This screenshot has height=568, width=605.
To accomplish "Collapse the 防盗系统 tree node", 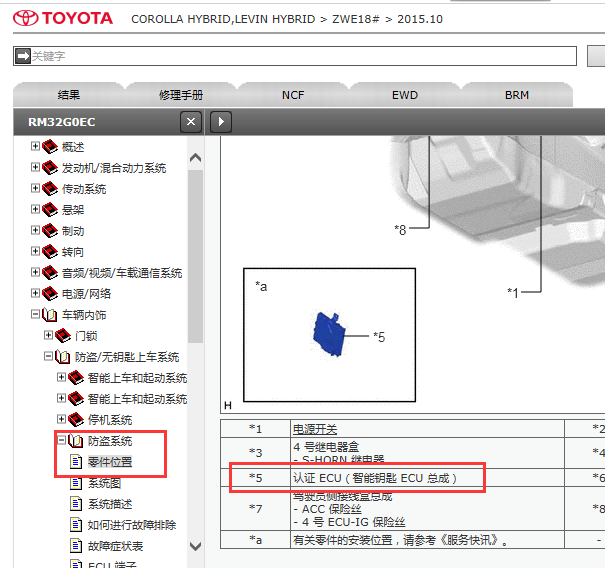I will 61,440.
